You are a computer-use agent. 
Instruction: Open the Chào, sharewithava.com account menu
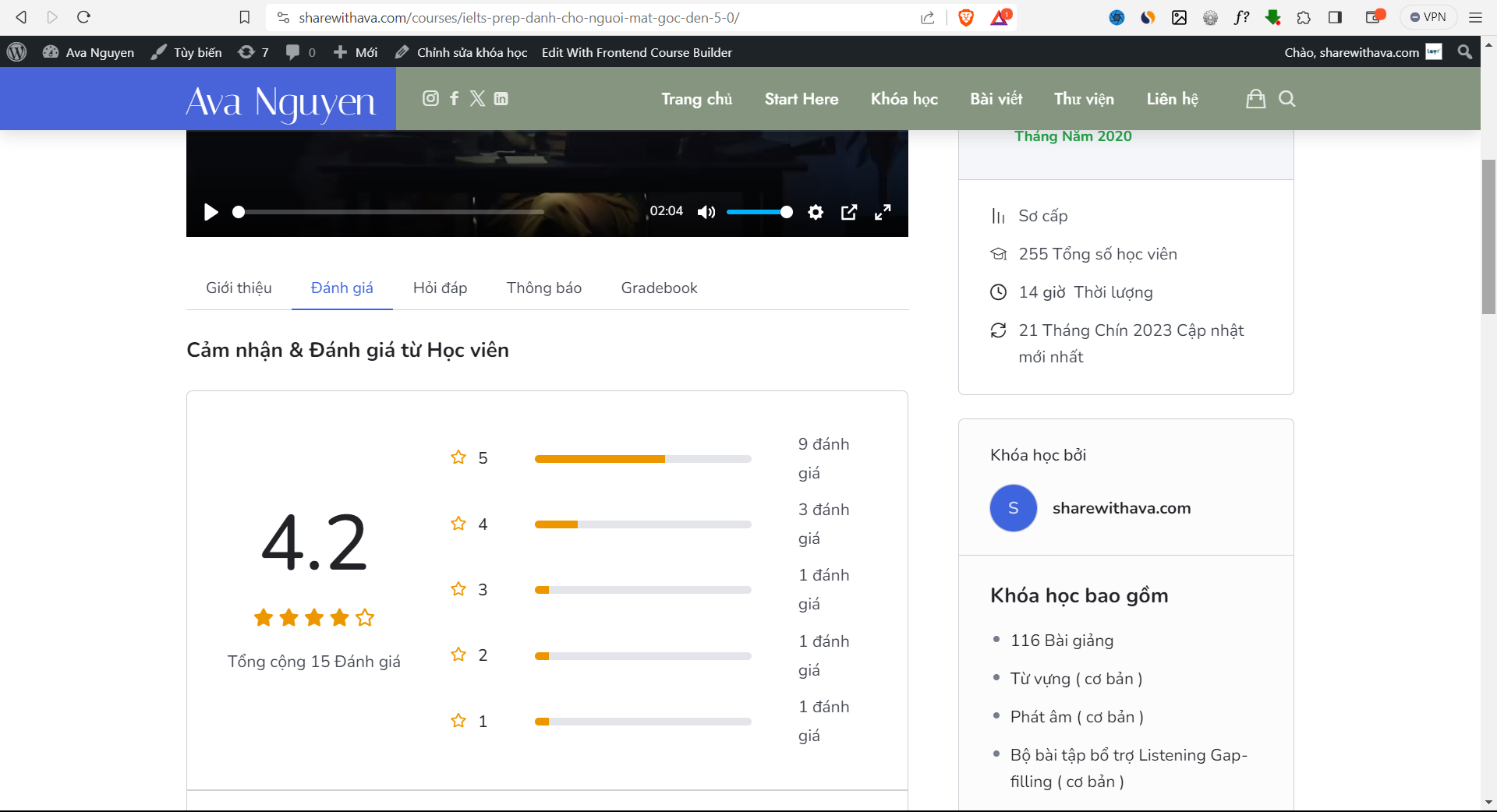coord(1363,52)
